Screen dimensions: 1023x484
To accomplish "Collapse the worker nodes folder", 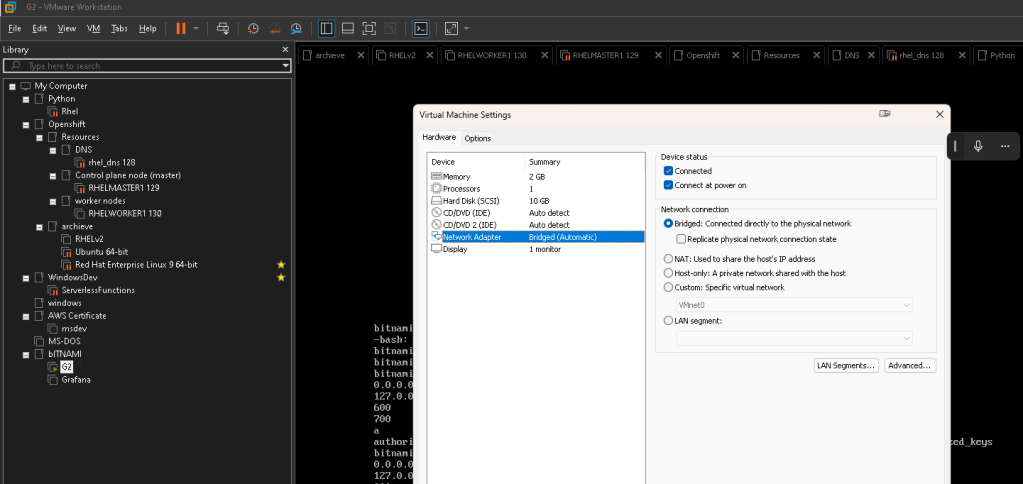I will coord(53,201).
